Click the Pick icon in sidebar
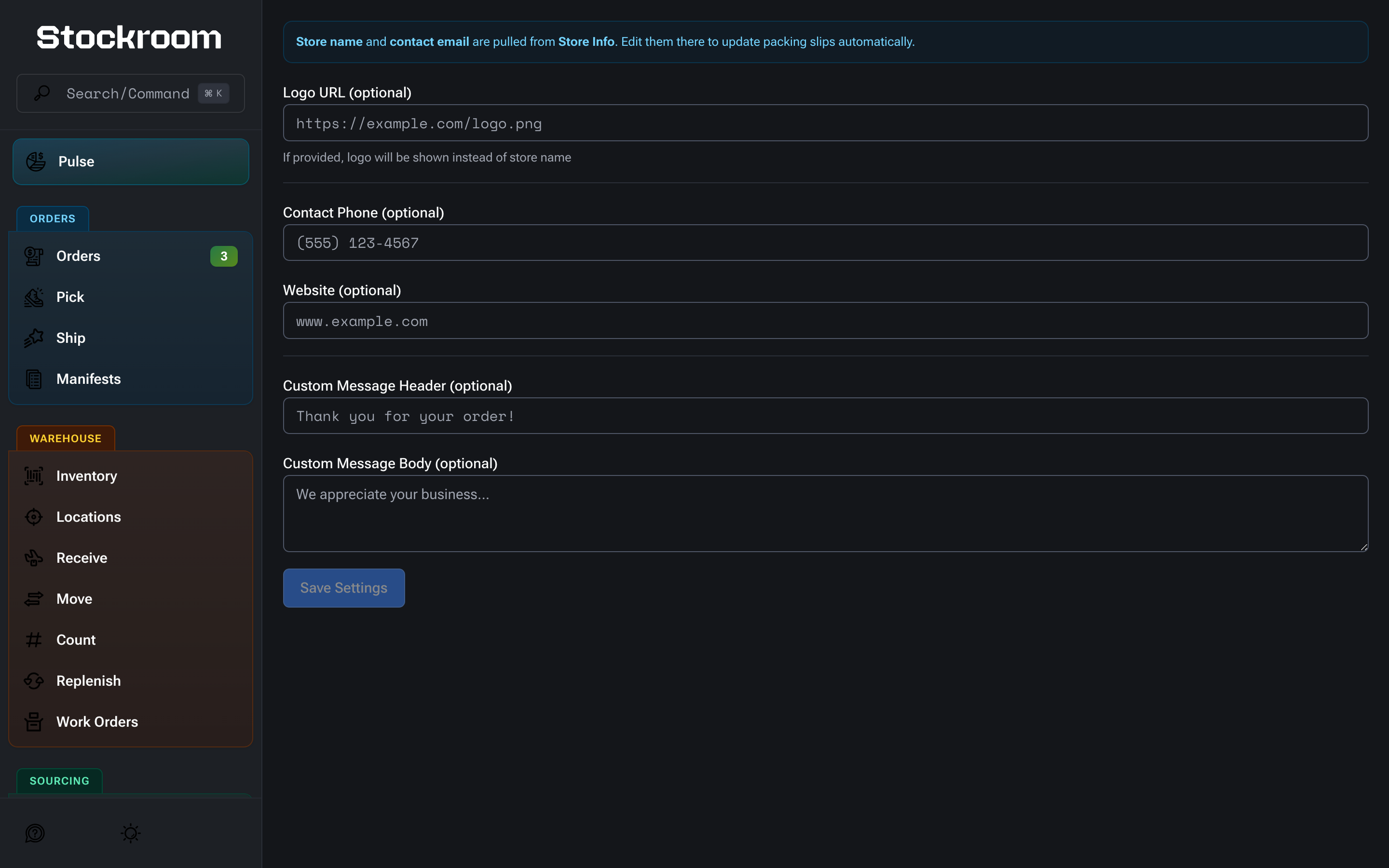 tap(34, 297)
